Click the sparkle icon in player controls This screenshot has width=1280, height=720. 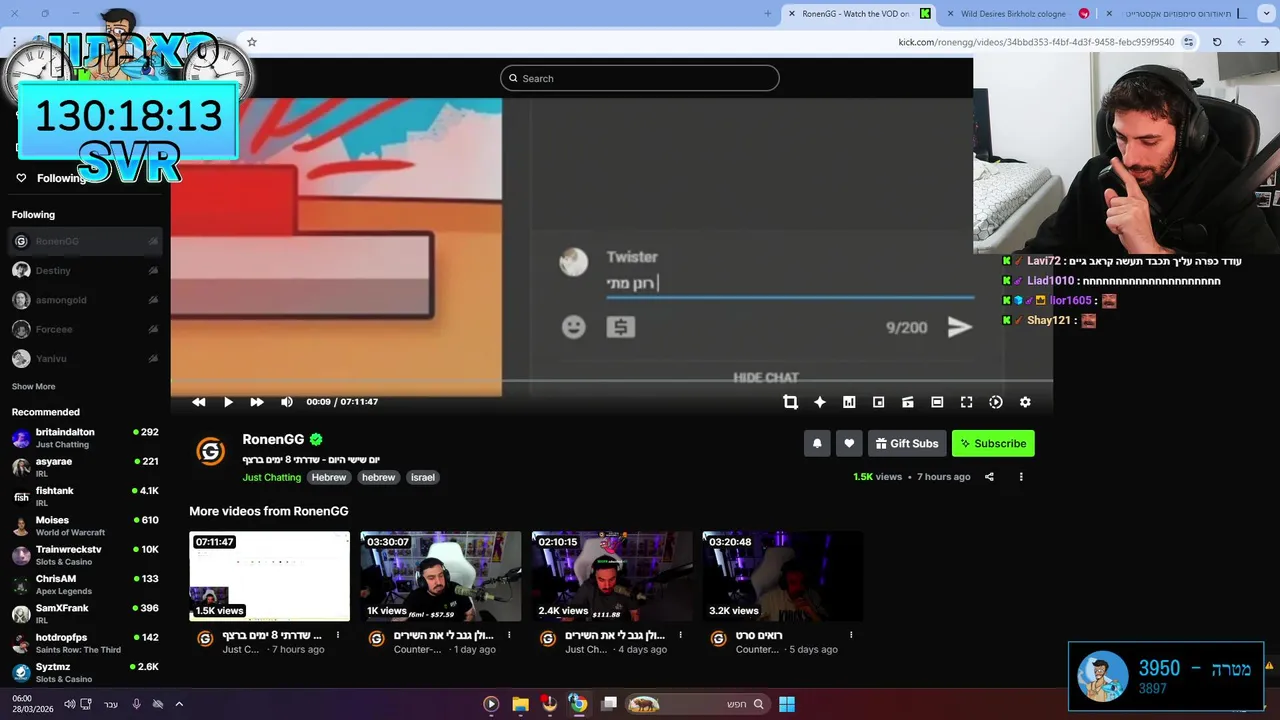820,402
